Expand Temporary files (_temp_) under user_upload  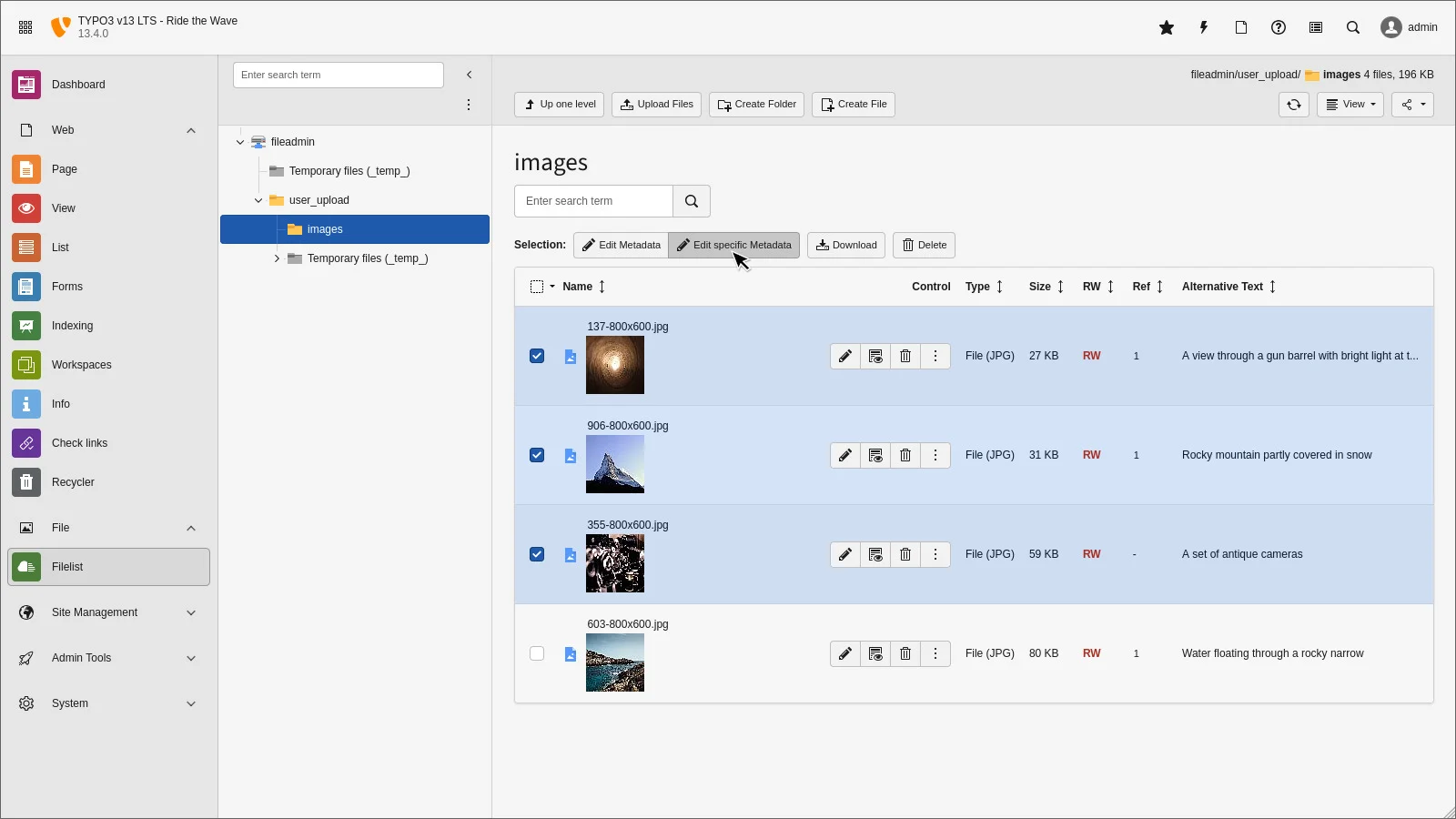point(277,258)
